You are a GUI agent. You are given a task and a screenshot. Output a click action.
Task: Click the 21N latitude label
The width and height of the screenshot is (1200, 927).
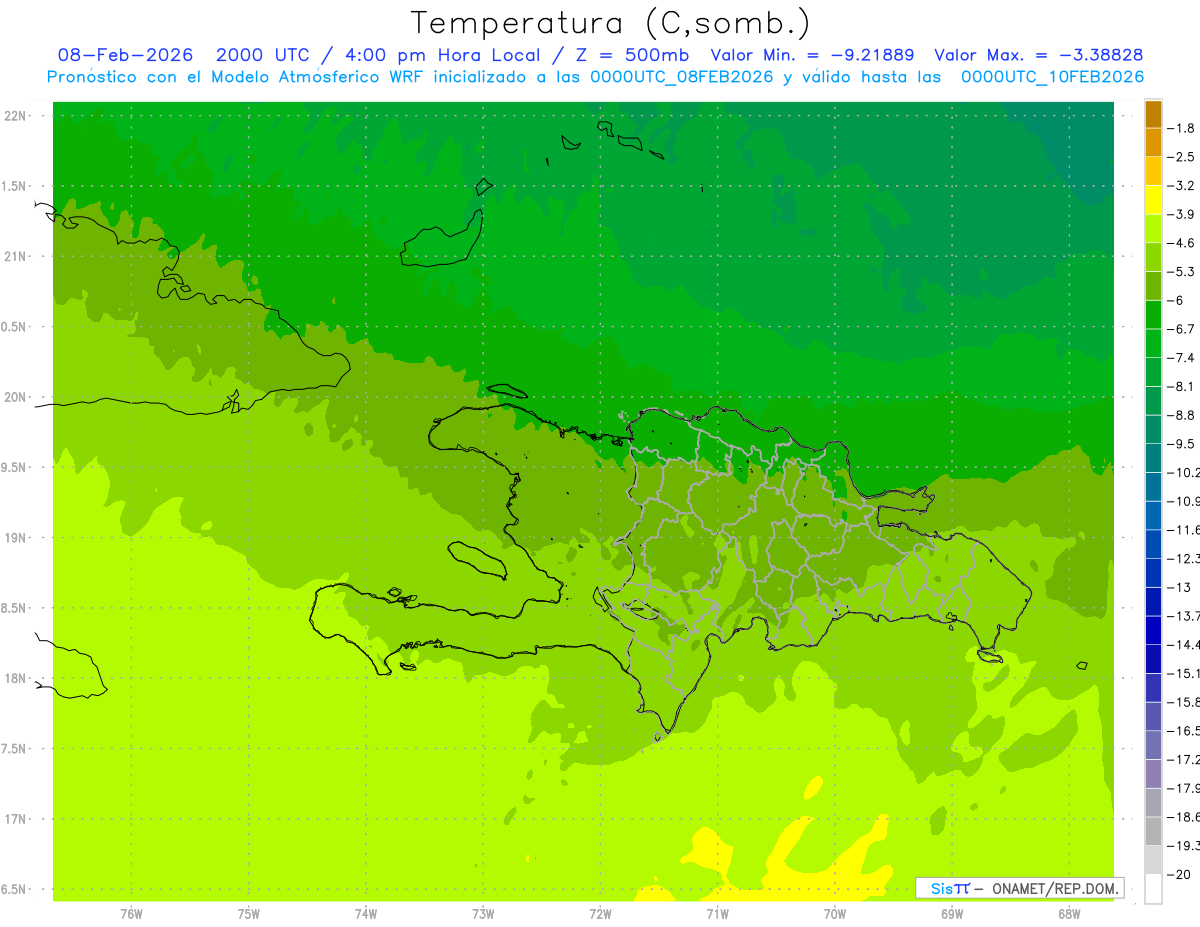pos(16,257)
